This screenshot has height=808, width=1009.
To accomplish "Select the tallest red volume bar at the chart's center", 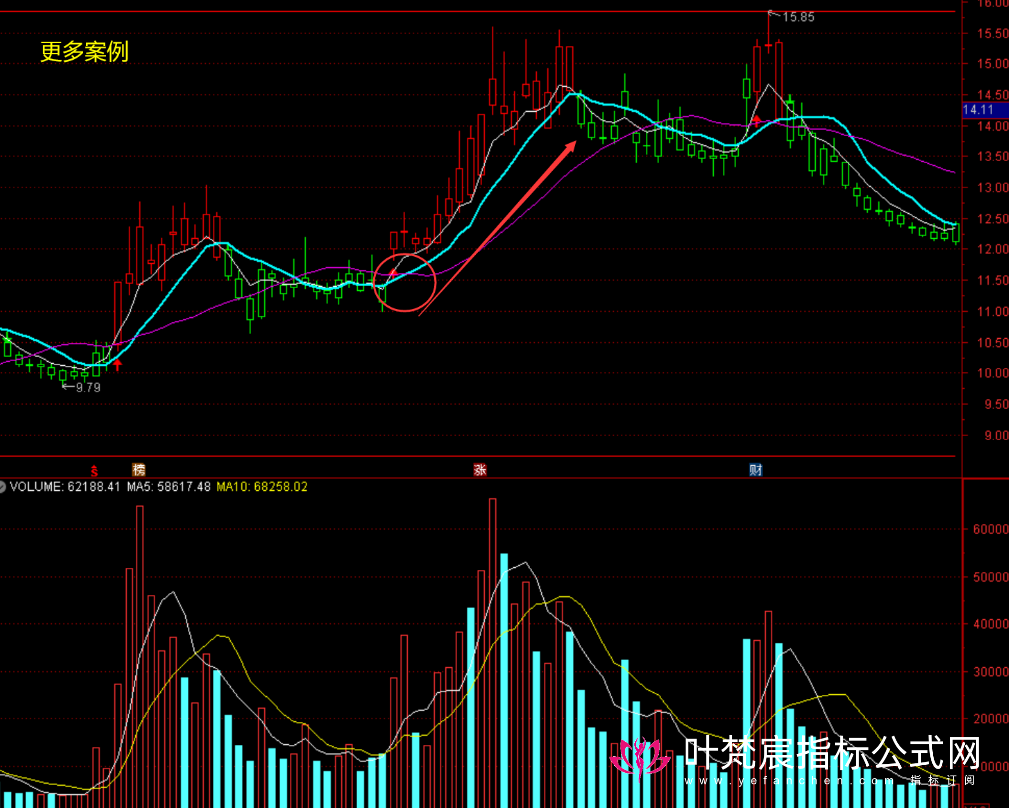I will (493, 653).
